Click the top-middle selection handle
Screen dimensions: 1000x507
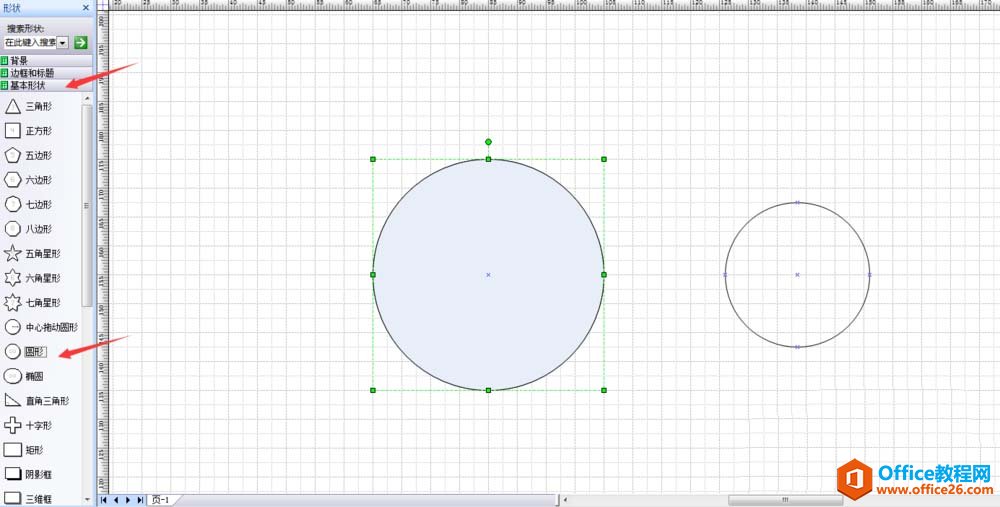(x=489, y=159)
